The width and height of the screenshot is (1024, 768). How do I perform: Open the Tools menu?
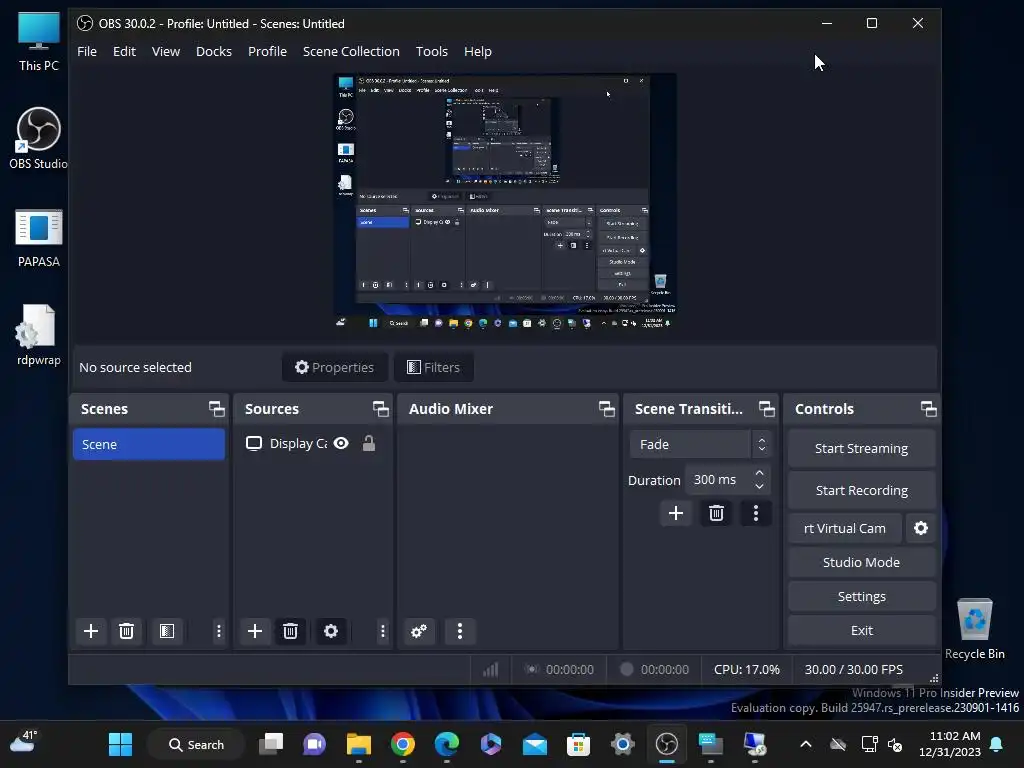coord(432,52)
